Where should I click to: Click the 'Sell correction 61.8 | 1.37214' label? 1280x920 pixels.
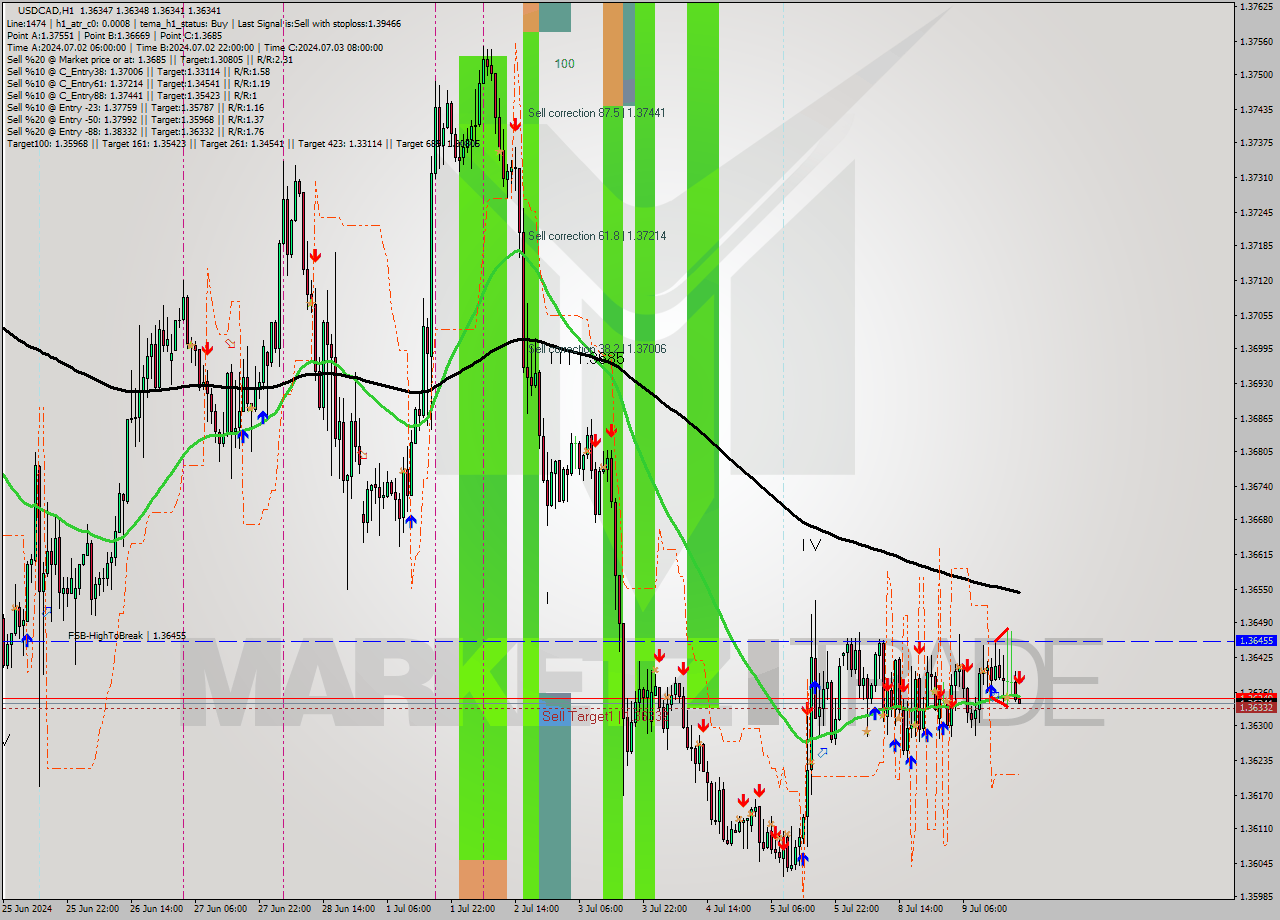point(597,236)
